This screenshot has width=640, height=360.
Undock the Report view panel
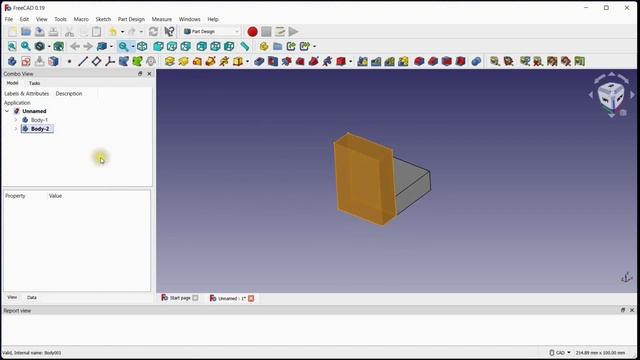coord(623,310)
